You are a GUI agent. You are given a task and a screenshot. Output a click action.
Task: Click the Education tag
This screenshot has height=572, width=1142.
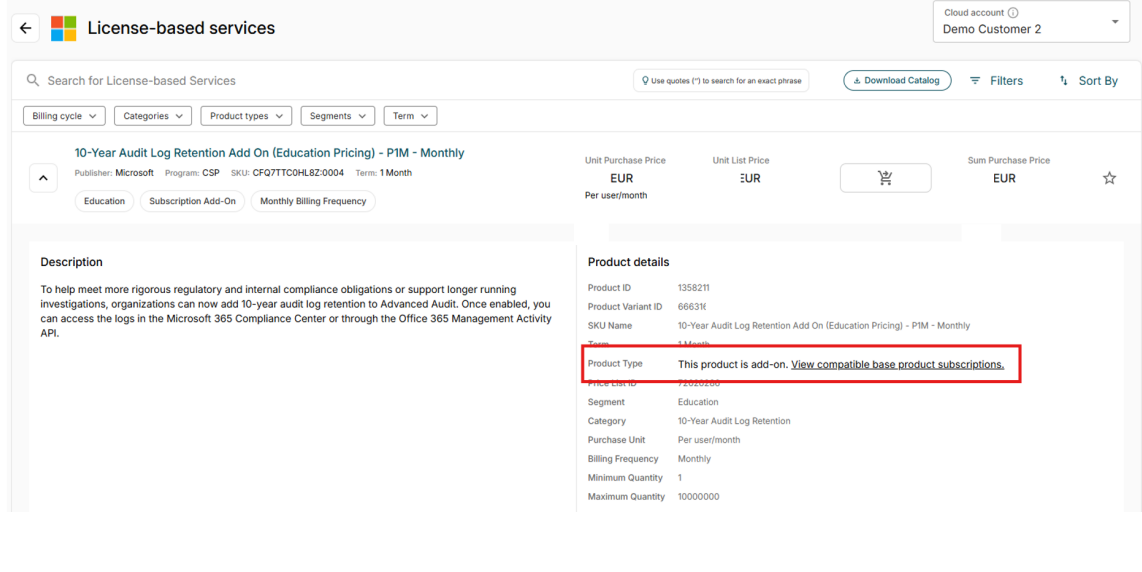click(104, 201)
